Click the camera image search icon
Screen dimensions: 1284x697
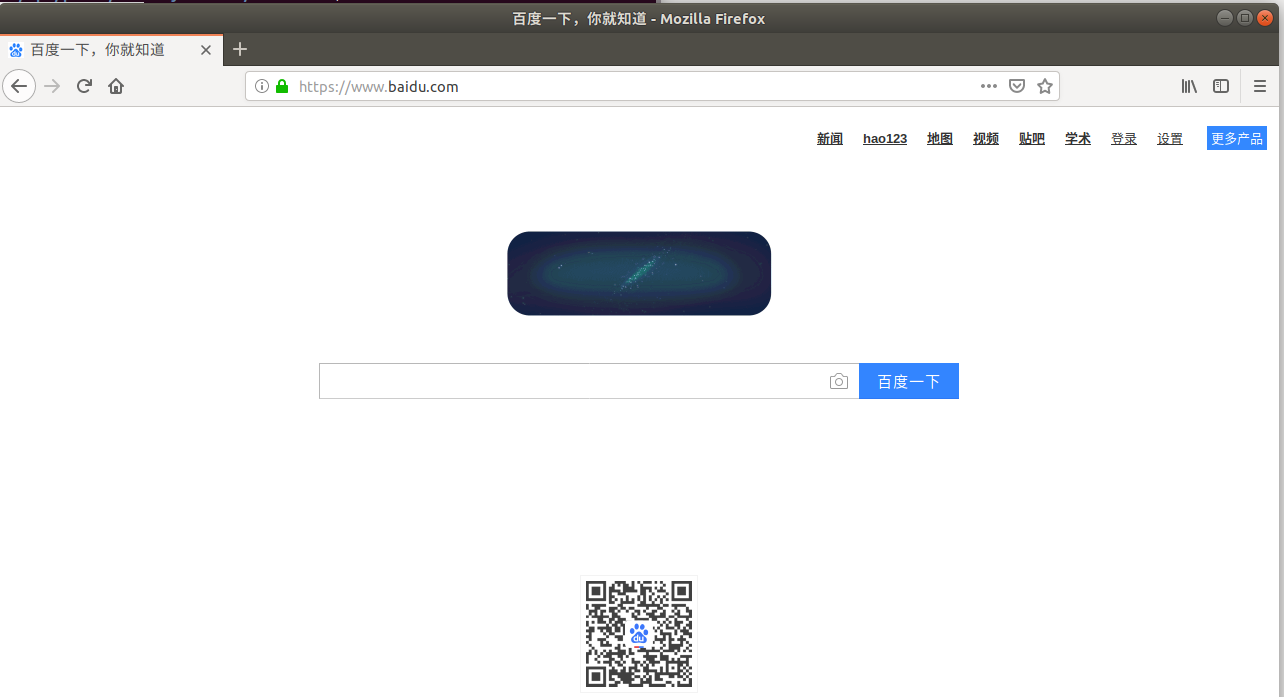[839, 381]
